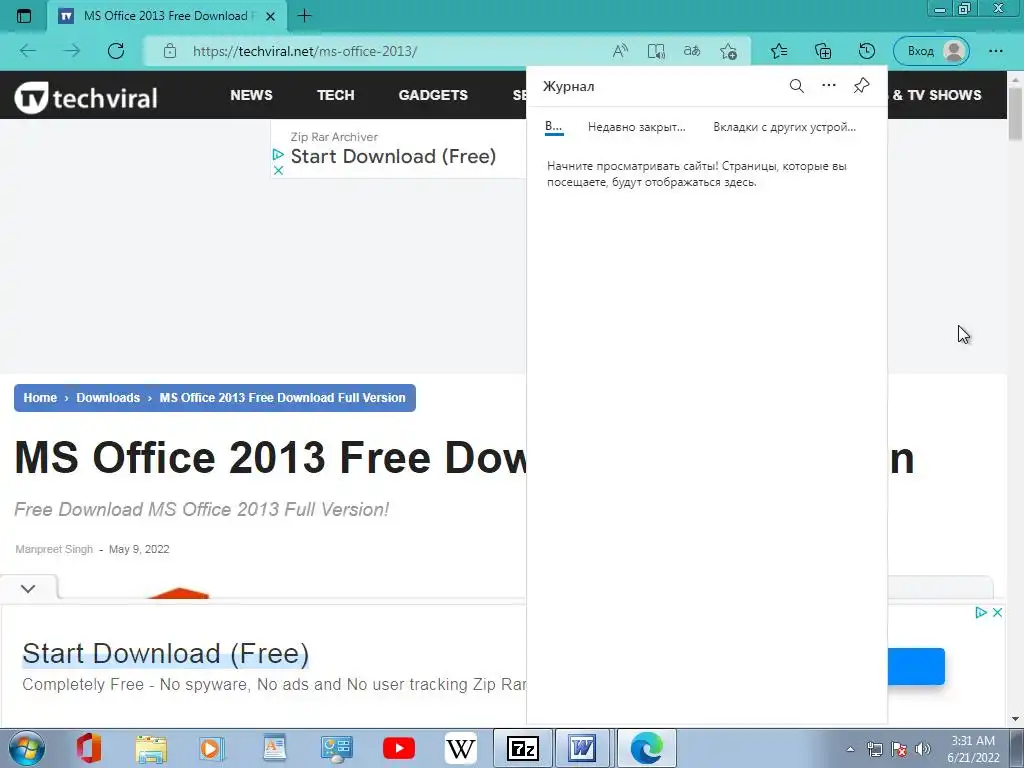Click Edge browser taskbar icon

point(647,748)
